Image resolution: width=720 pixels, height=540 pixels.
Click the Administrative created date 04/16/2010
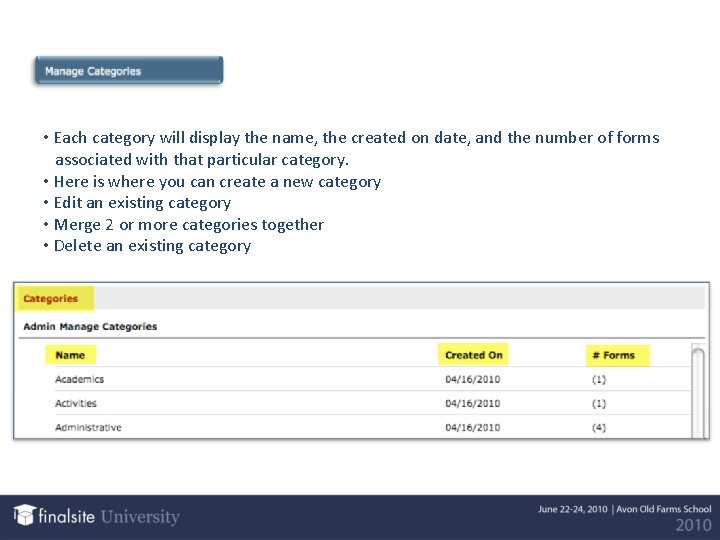coord(472,428)
